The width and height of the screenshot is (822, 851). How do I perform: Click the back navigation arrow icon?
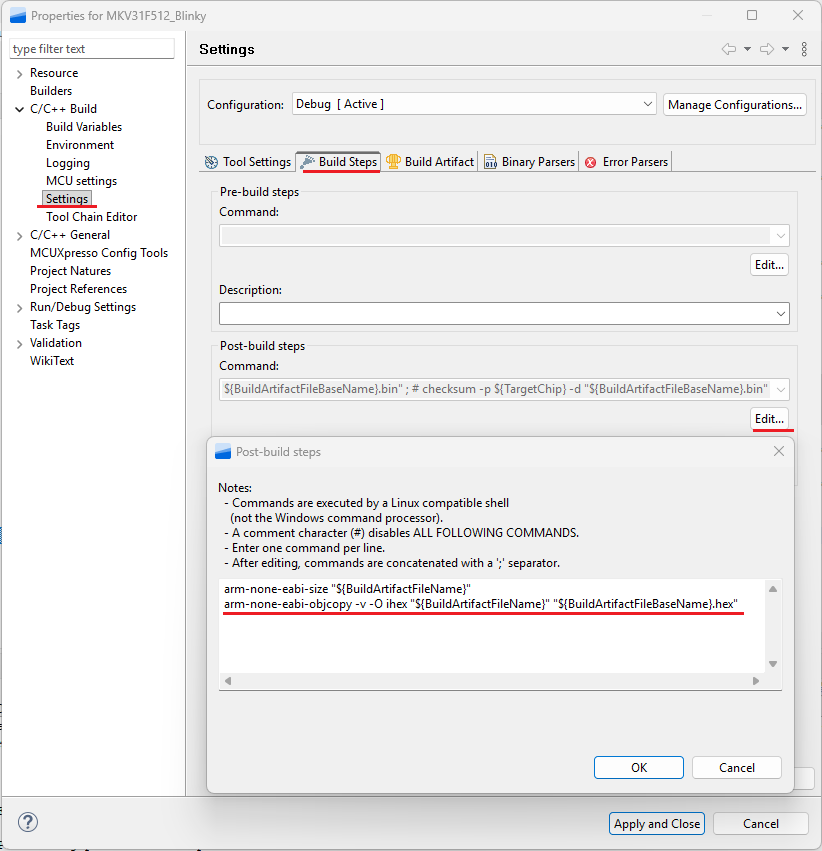coord(729,49)
